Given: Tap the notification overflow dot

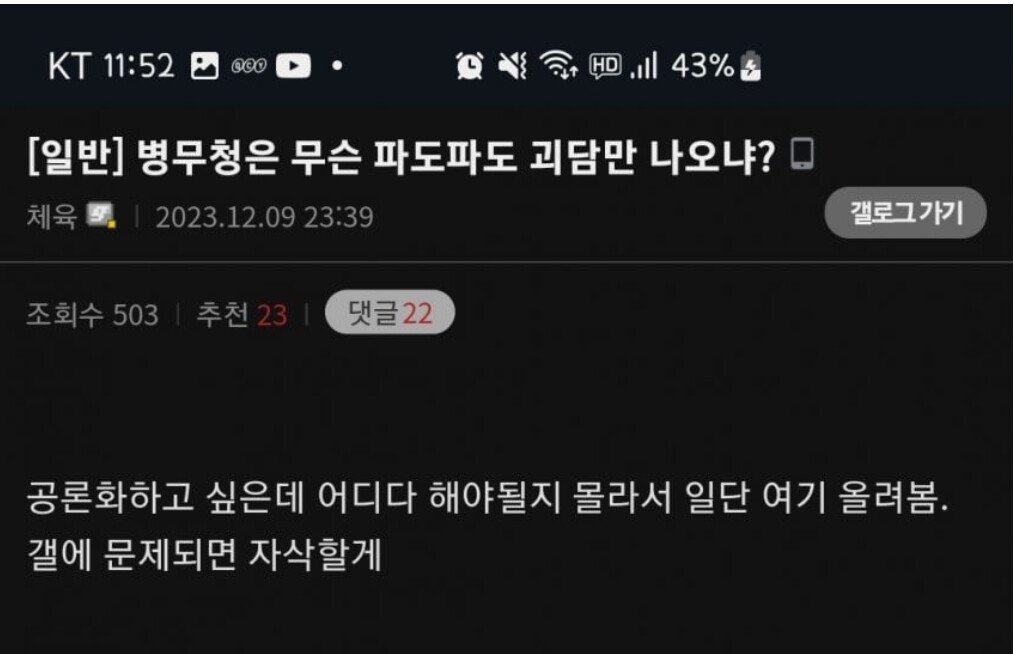Looking at the screenshot, I should (x=337, y=66).
